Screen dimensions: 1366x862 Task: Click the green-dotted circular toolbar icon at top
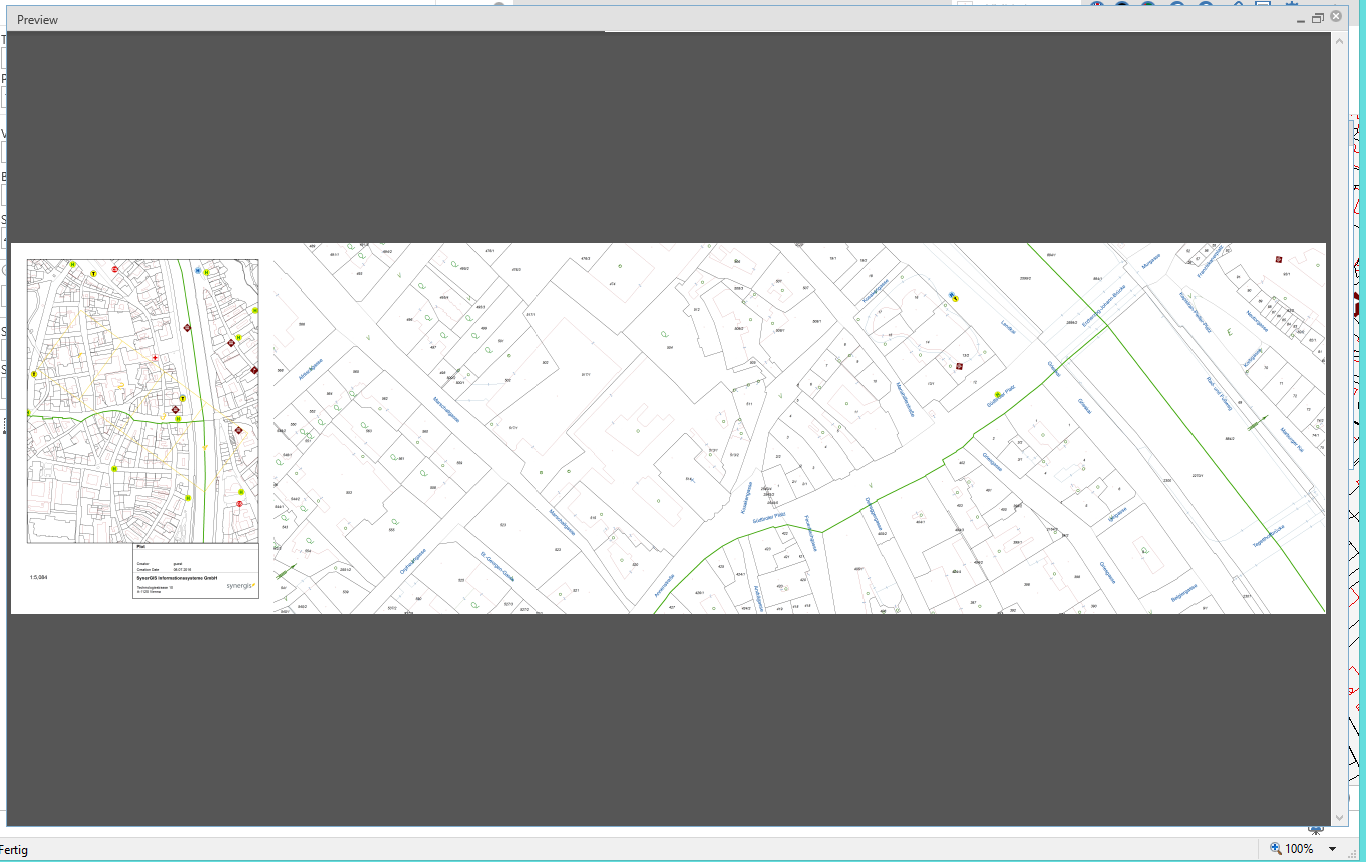(1148, 5)
